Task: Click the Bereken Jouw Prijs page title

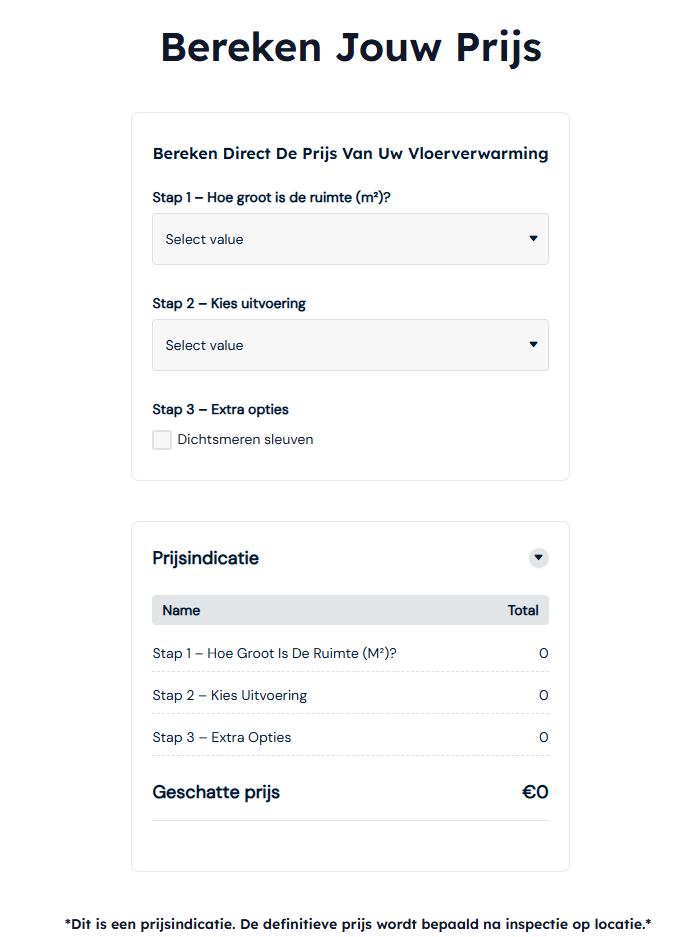Action: (351, 47)
